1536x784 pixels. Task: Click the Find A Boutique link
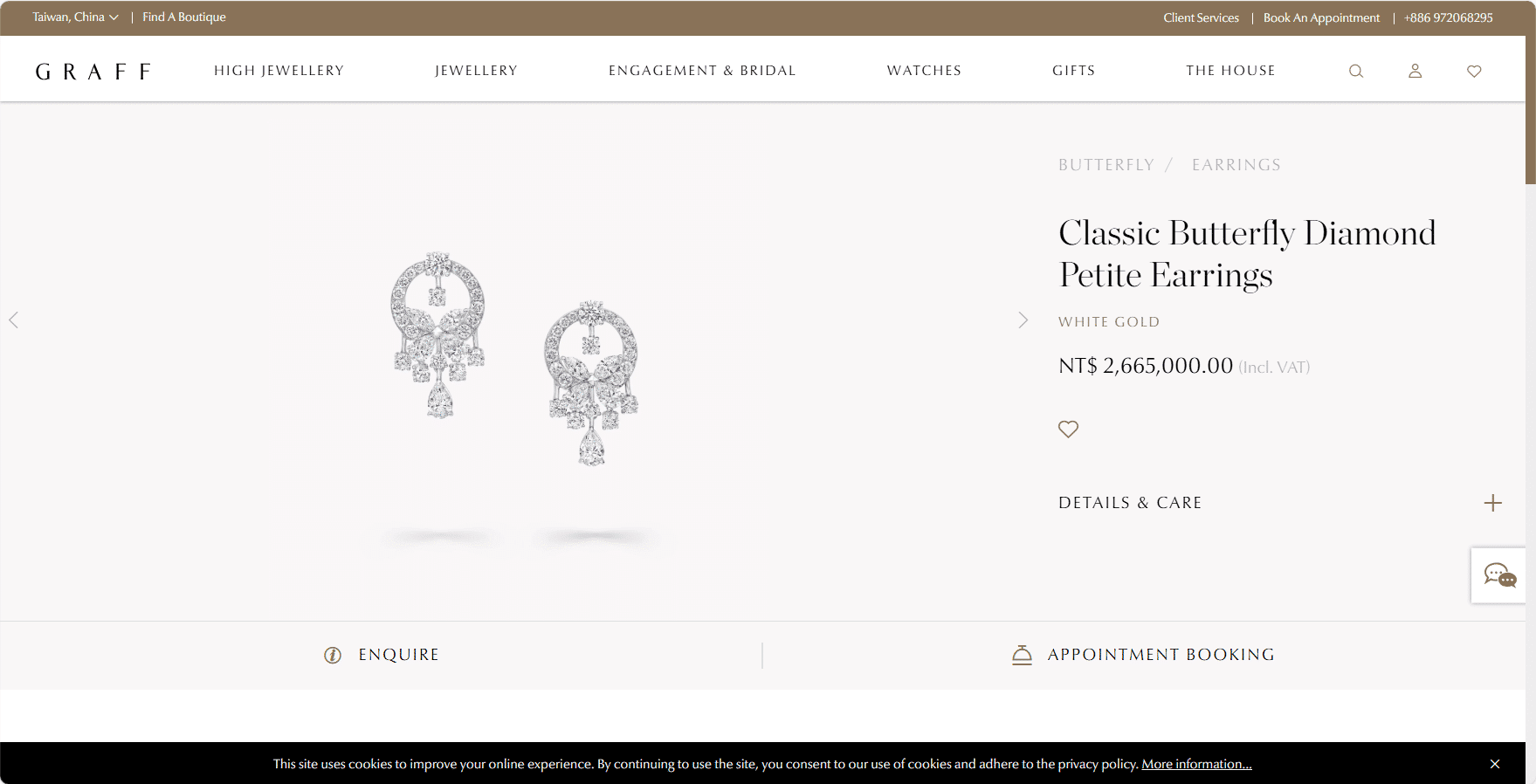184,17
